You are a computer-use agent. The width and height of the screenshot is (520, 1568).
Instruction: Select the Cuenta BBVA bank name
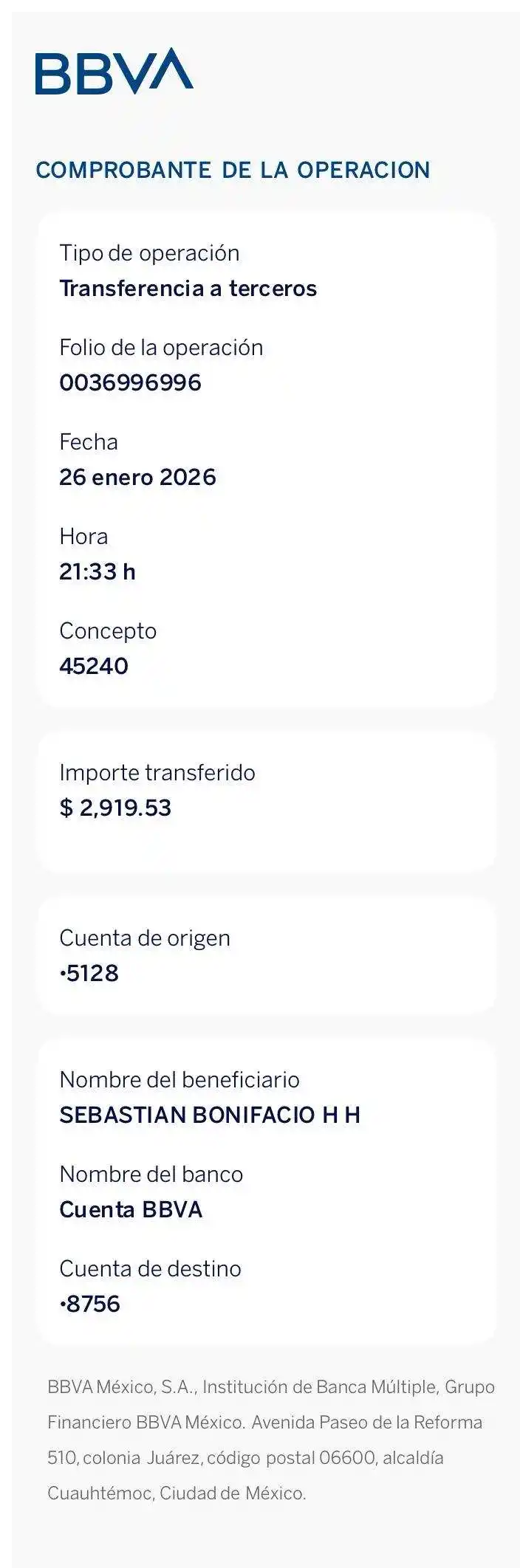pos(131,1209)
